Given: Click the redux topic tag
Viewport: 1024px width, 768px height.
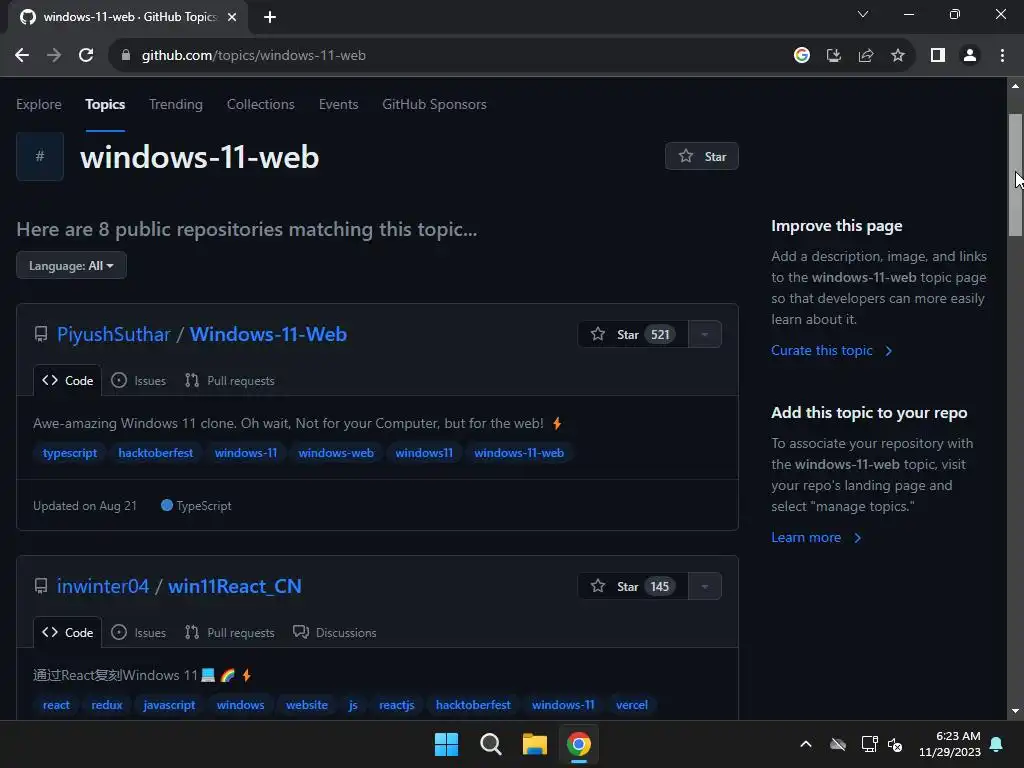Looking at the screenshot, I should [x=106, y=705].
